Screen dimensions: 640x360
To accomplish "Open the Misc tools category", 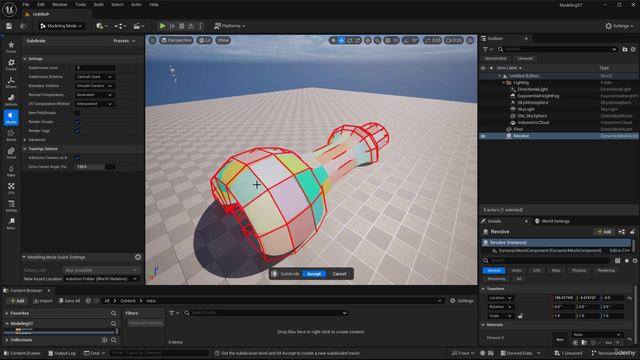I will pos(11,223).
